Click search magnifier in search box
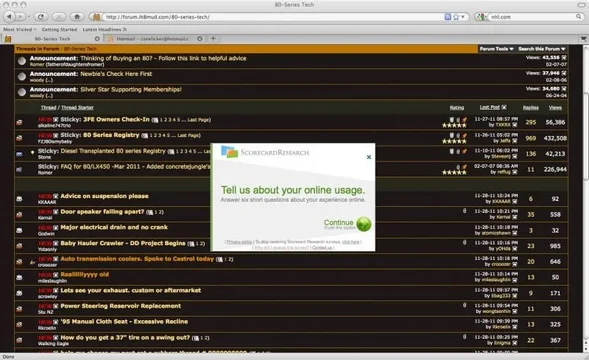 [578, 17]
